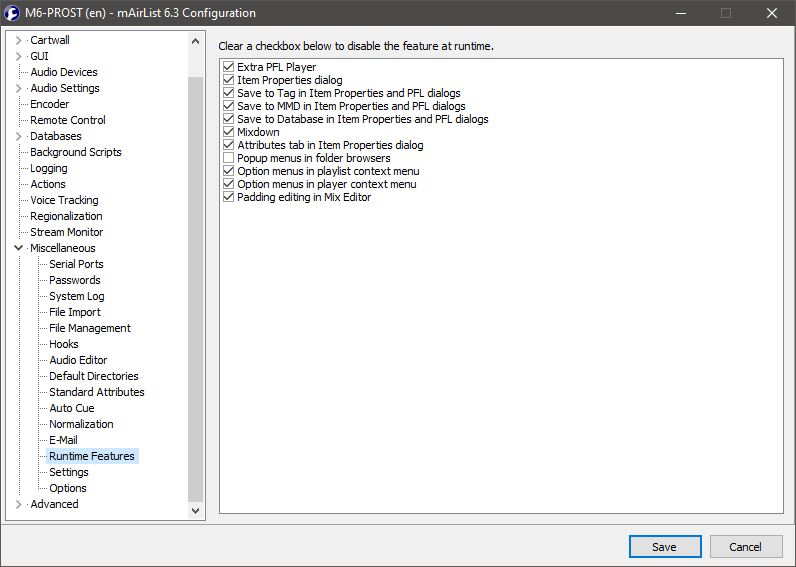796x567 pixels.
Task: Click the mAirList app icon in title bar
Action: [13, 13]
